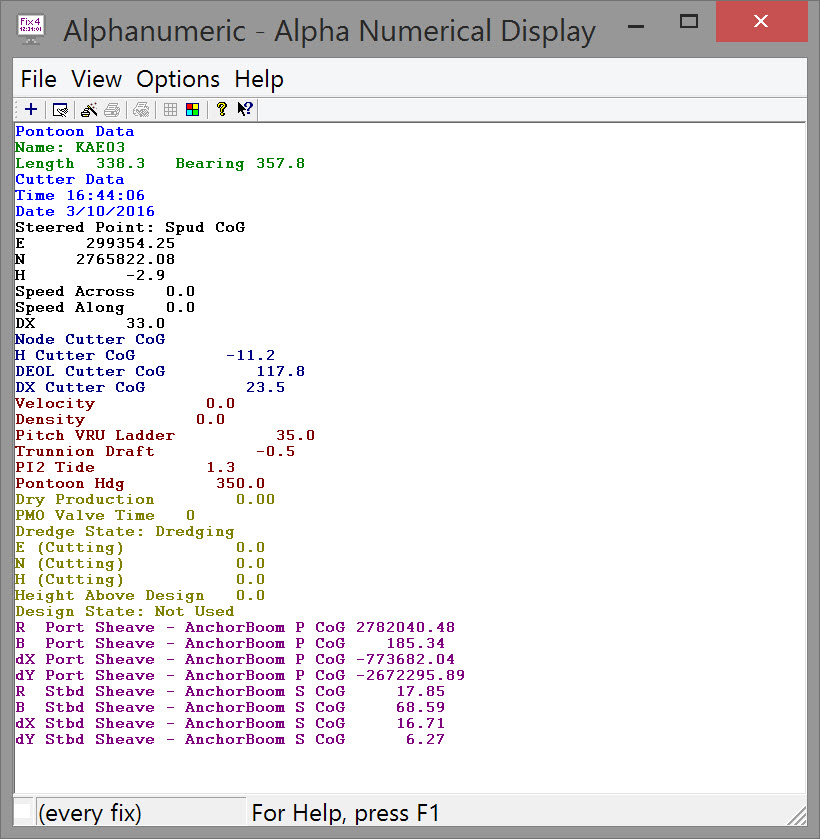This screenshot has width=820, height=839.
Task: Open the View menu
Action: (96, 79)
